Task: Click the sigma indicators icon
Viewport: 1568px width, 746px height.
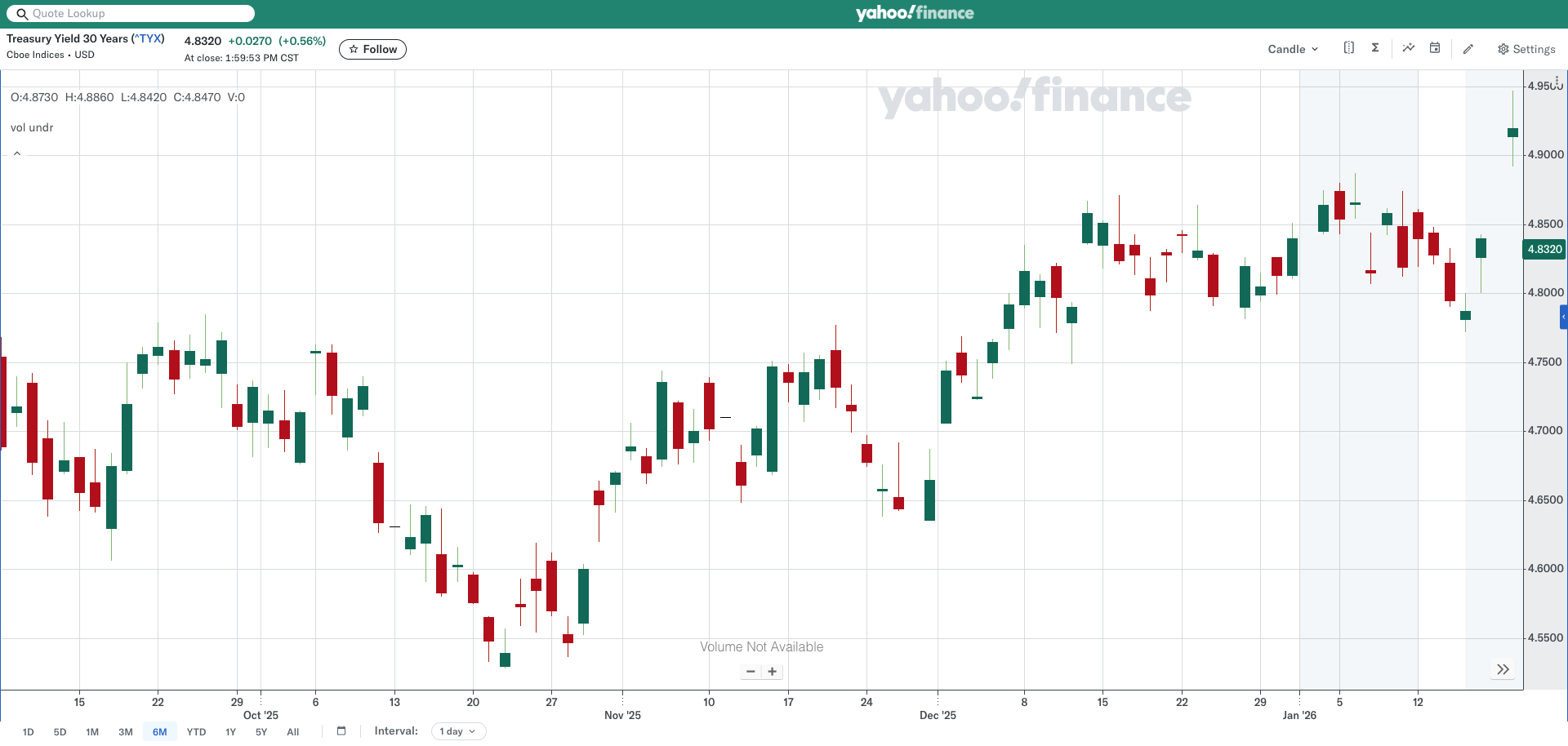Action: click(1375, 48)
